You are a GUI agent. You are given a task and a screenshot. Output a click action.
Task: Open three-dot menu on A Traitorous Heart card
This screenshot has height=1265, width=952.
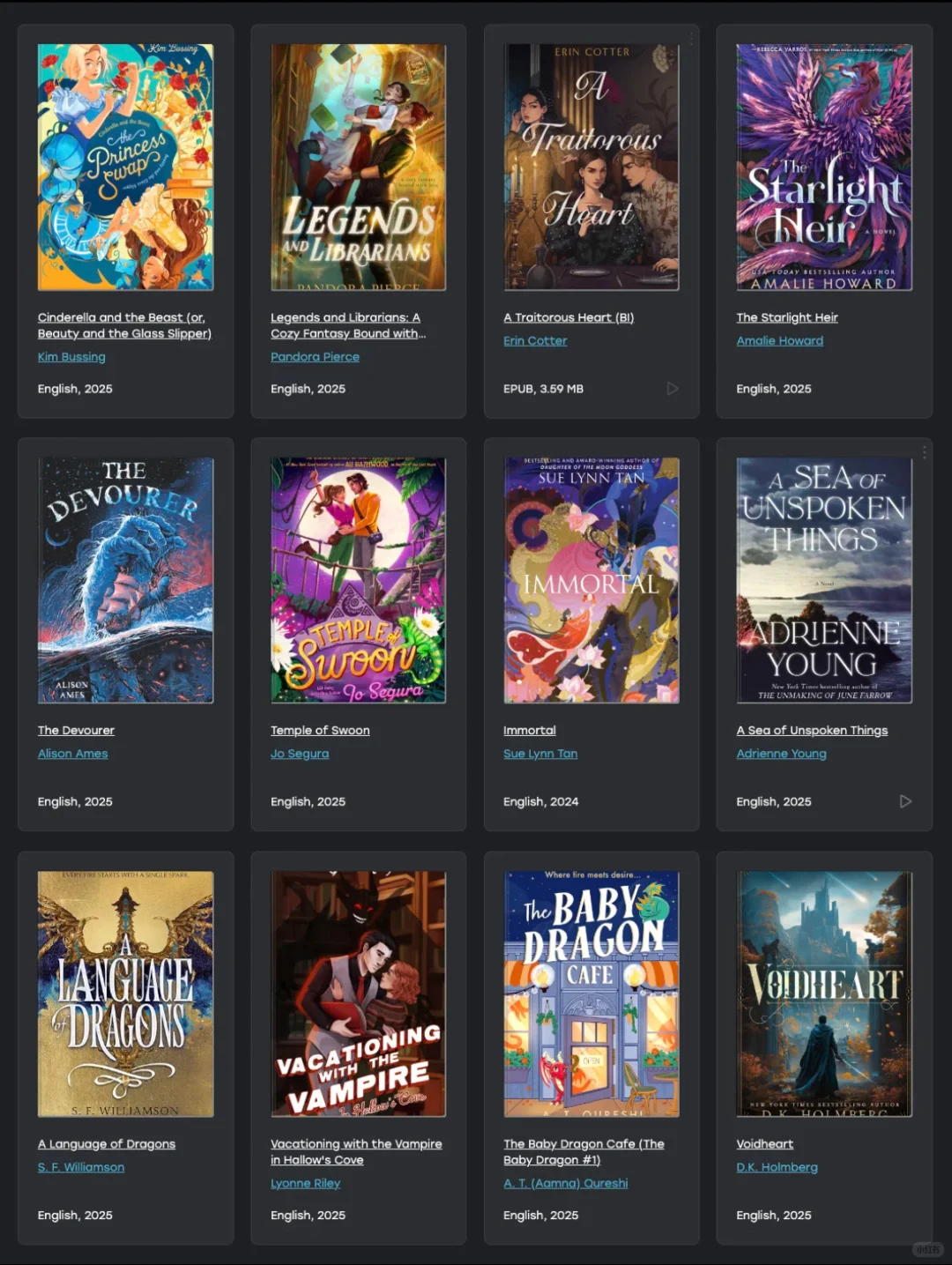[691, 39]
